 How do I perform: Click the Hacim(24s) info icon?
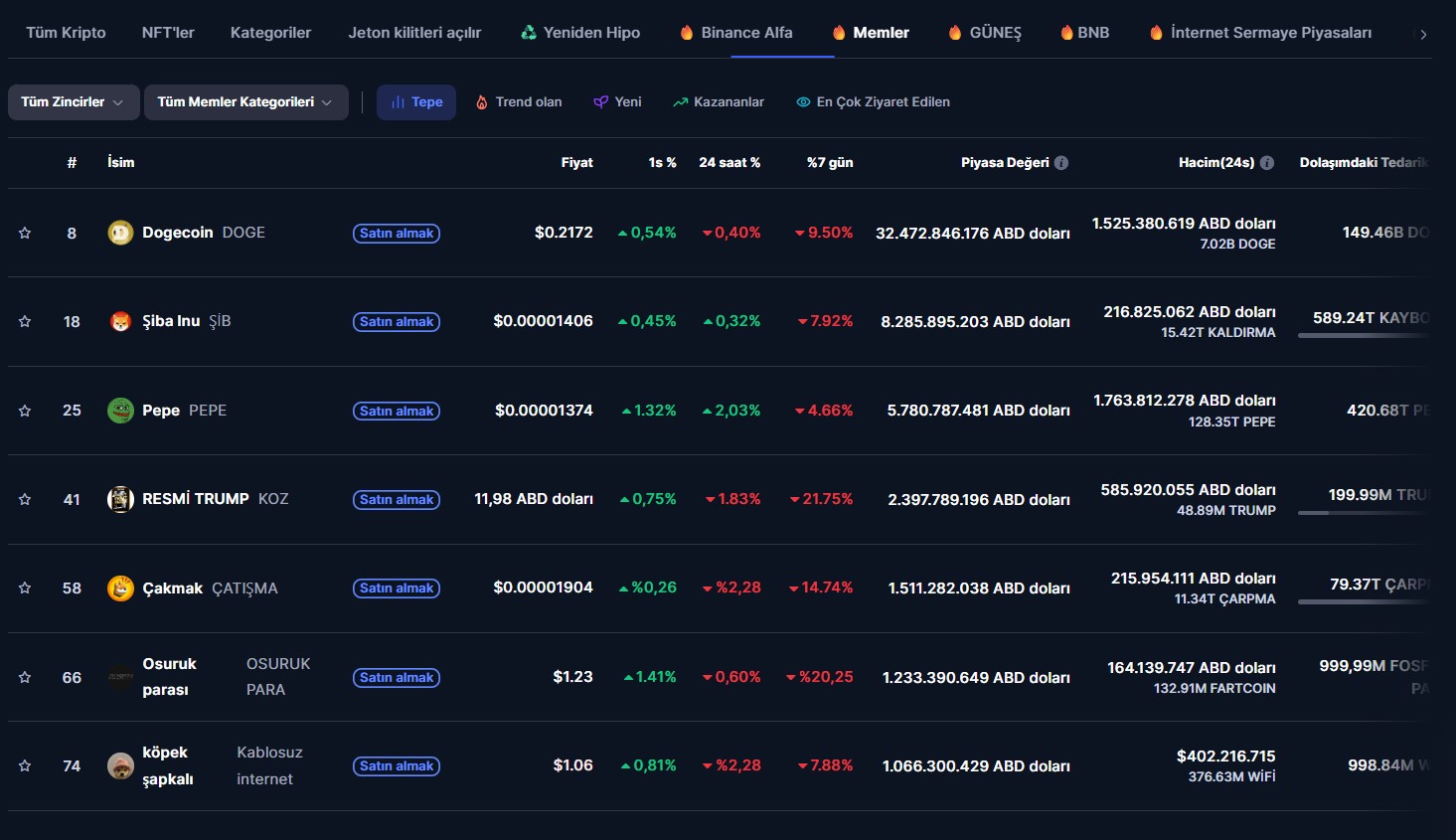click(1267, 163)
